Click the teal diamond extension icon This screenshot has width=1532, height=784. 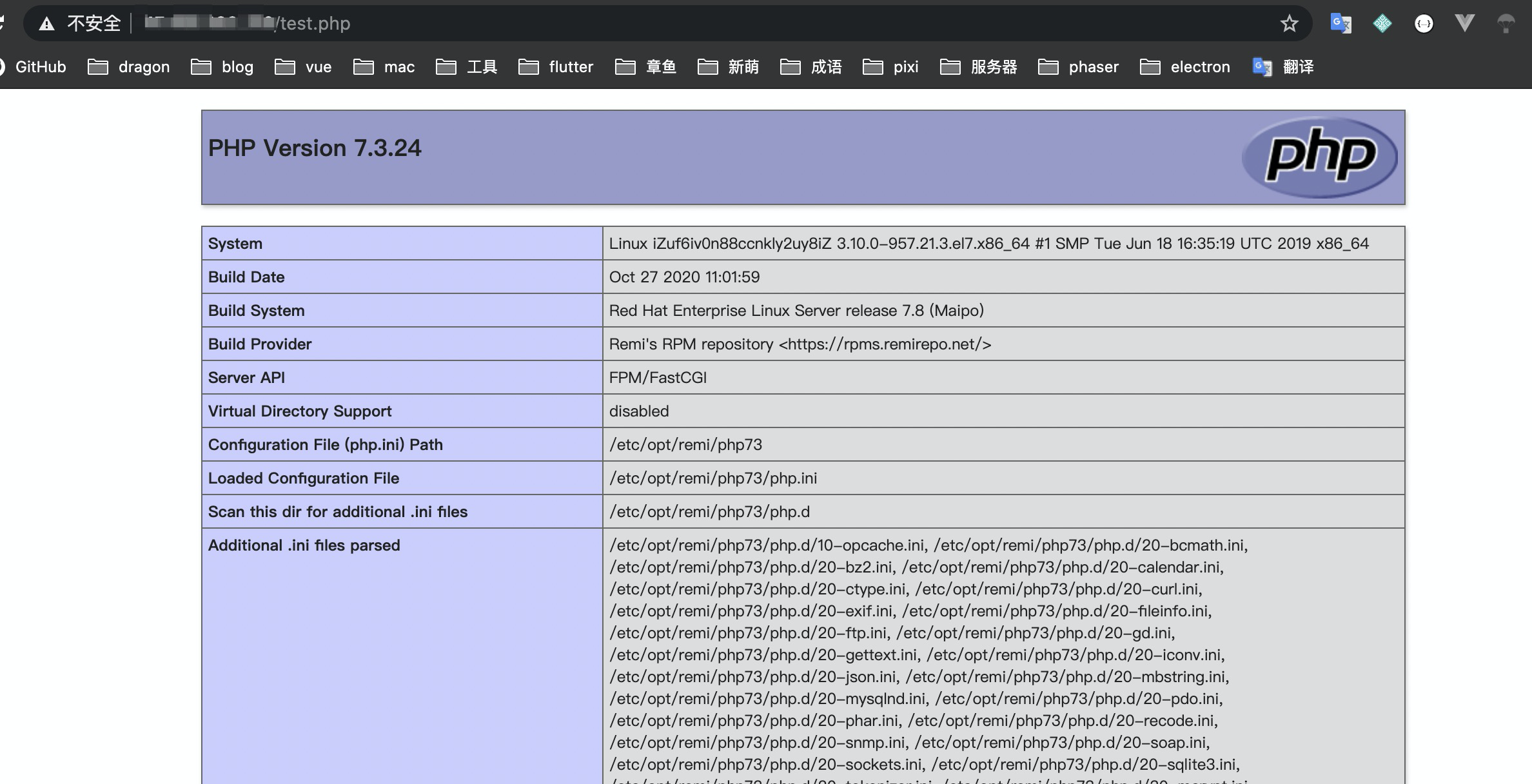pos(1382,24)
